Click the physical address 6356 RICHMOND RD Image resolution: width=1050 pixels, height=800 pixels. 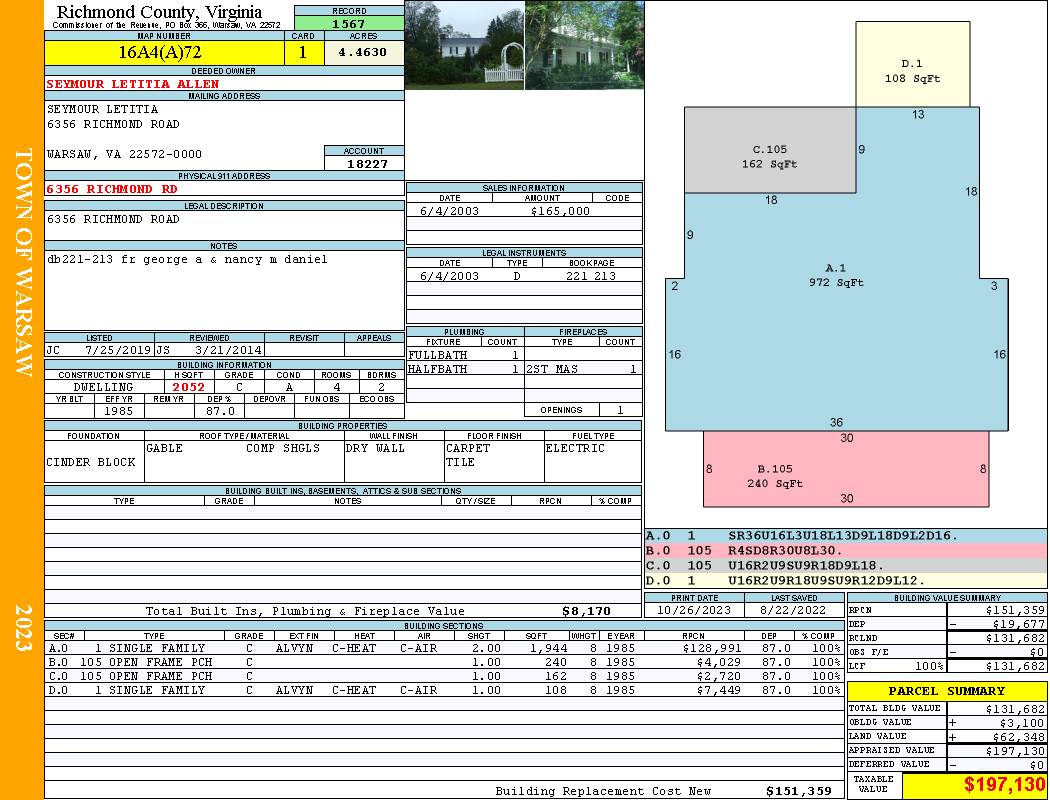point(112,189)
